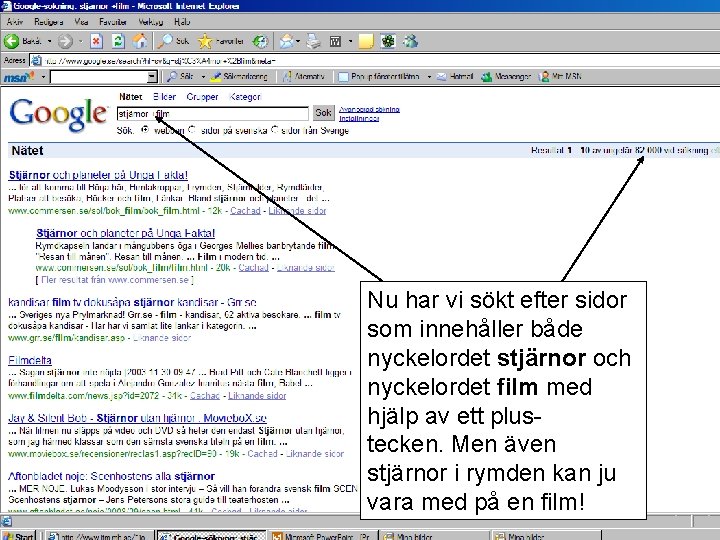720x540 pixels.
Task: Click the page icon in the address bar
Action: pyautogui.click(x=36, y=61)
